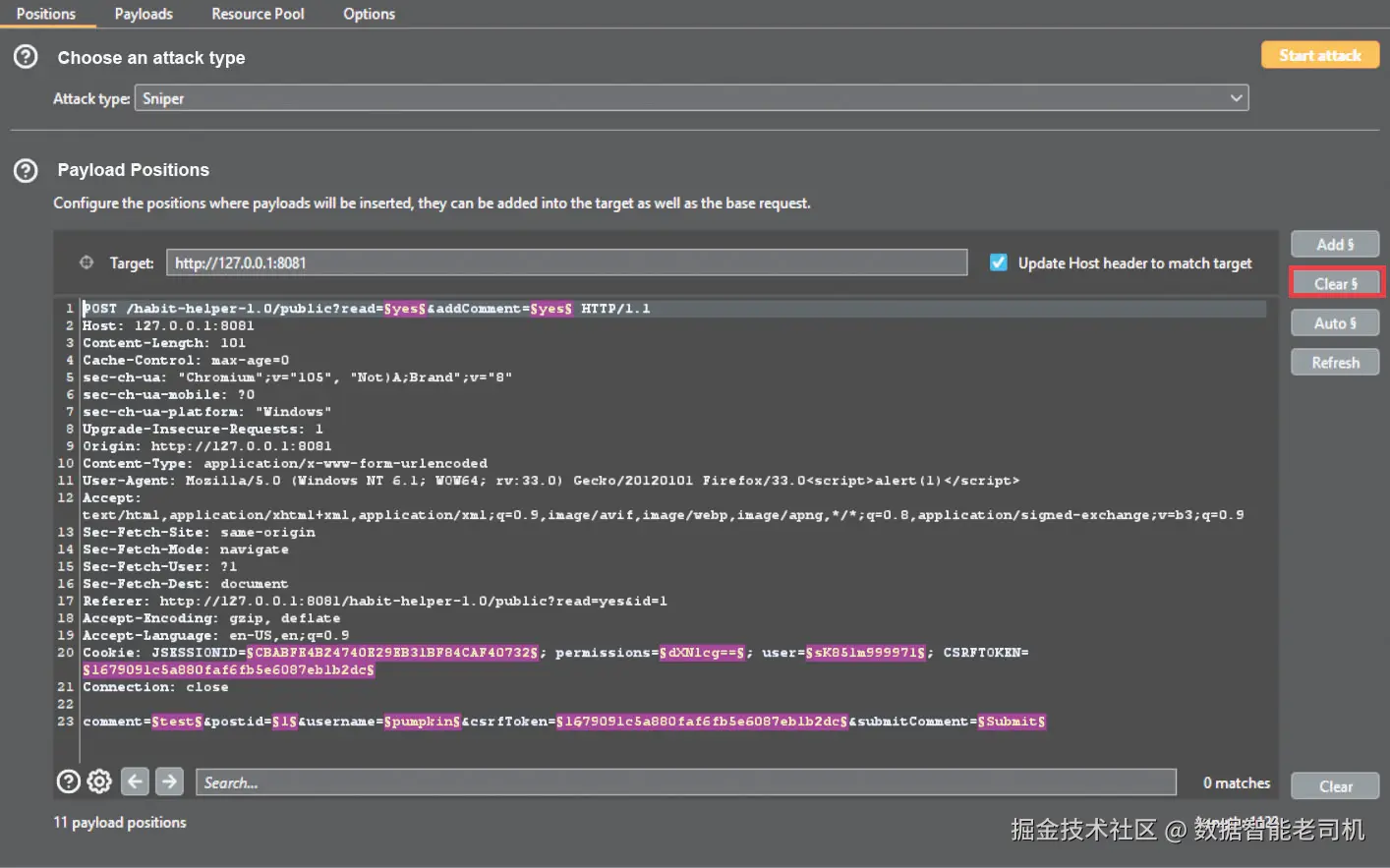The image size is (1390, 868).
Task: Click the Connection: close line
Action: point(155,687)
